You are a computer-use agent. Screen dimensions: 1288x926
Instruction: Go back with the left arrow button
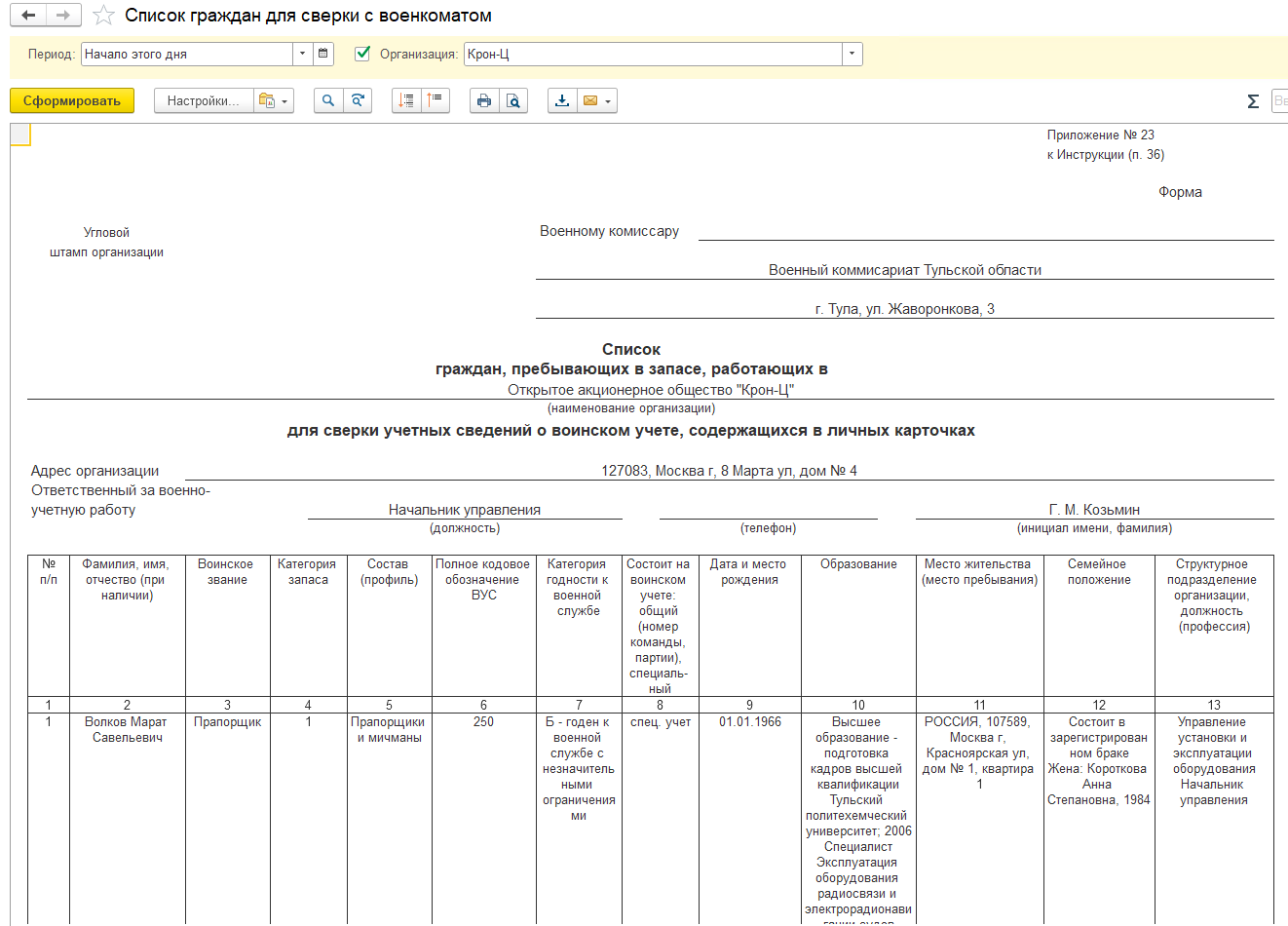(28, 16)
